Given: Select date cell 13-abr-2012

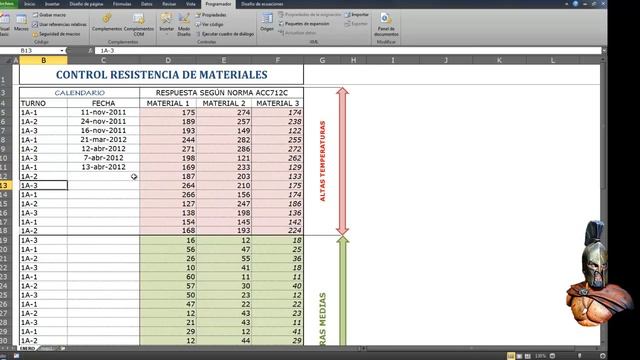Looking at the screenshot, I should [103, 167].
